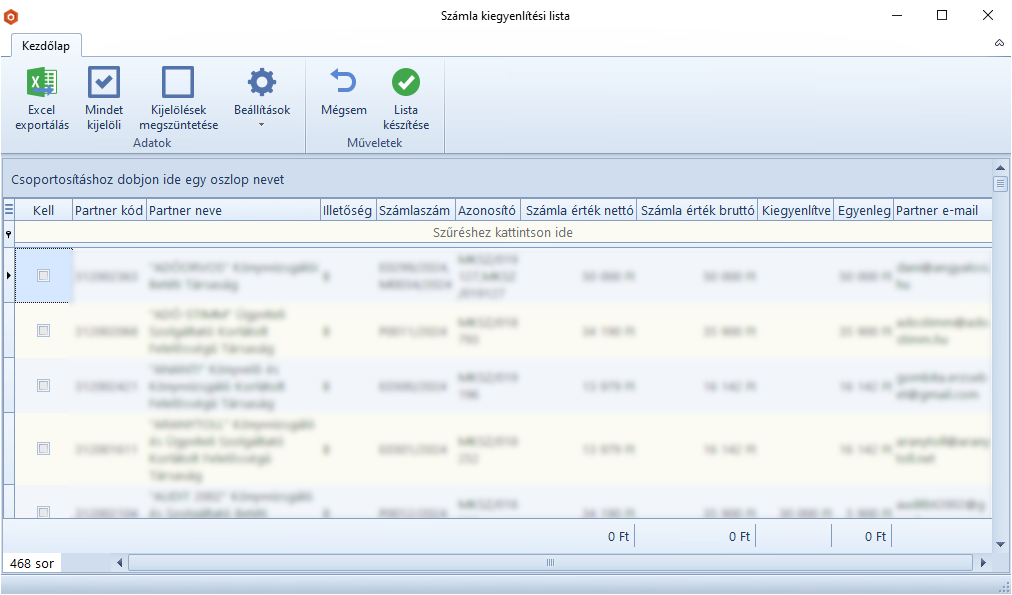
Task: Tick the Kell checkbox in third row
Action: click(x=43, y=385)
